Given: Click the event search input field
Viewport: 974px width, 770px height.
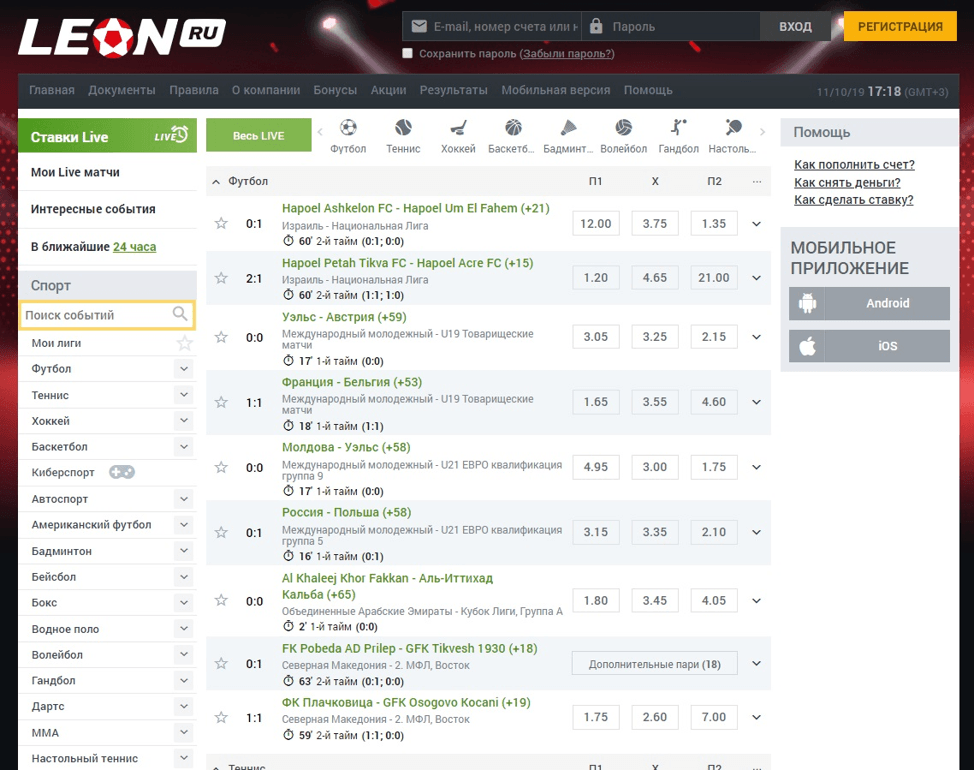Looking at the screenshot, I should coord(95,315).
